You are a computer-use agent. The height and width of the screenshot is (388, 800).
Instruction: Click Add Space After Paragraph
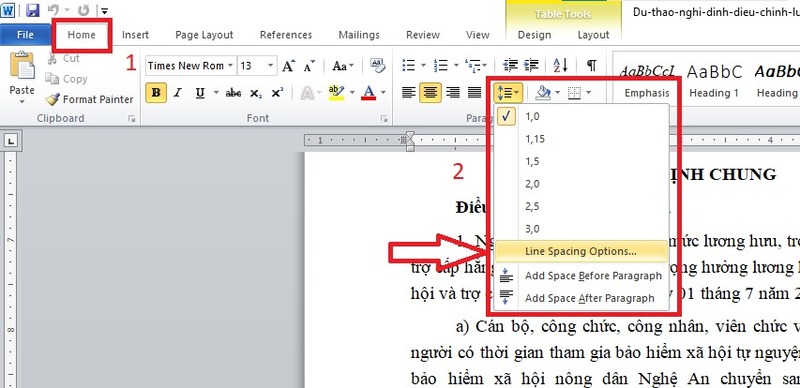click(x=582, y=298)
